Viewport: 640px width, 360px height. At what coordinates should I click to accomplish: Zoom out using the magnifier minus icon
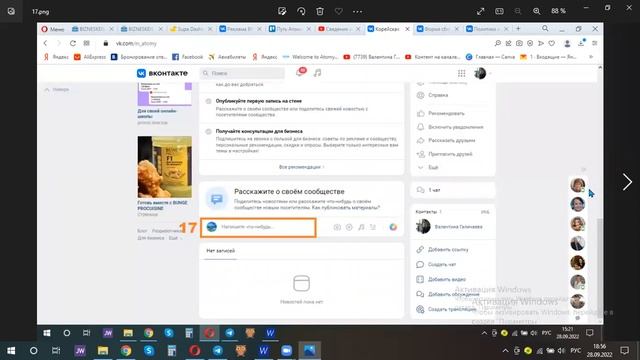click(x=518, y=11)
